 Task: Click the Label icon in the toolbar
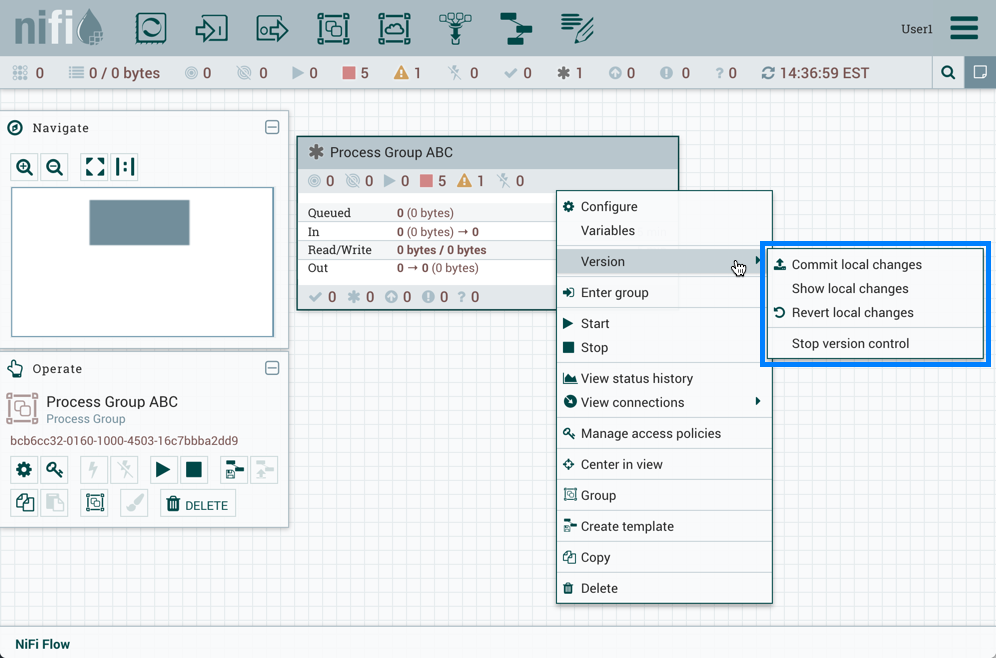click(577, 29)
